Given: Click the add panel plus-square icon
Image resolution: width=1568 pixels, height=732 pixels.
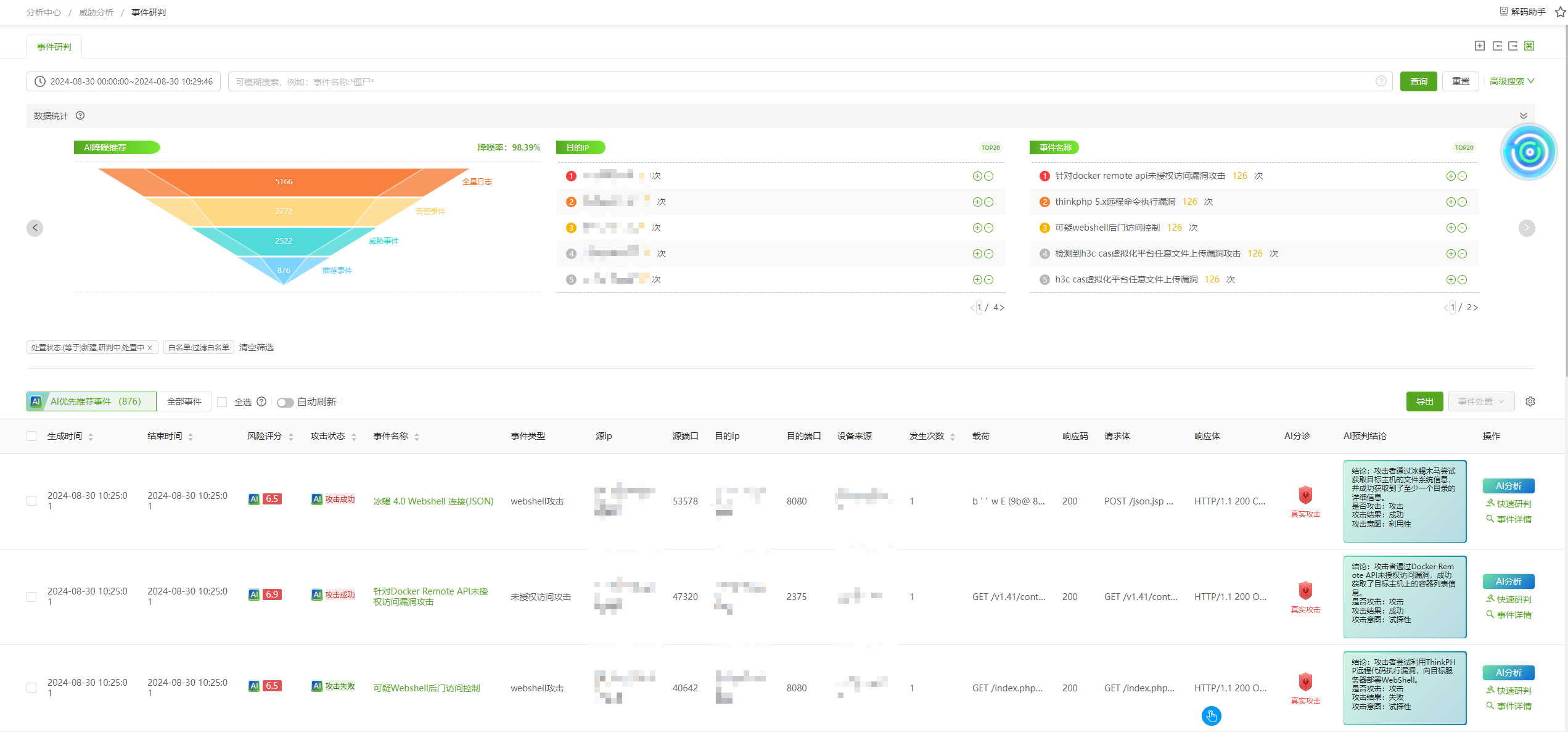Looking at the screenshot, I should [1479, 46].
